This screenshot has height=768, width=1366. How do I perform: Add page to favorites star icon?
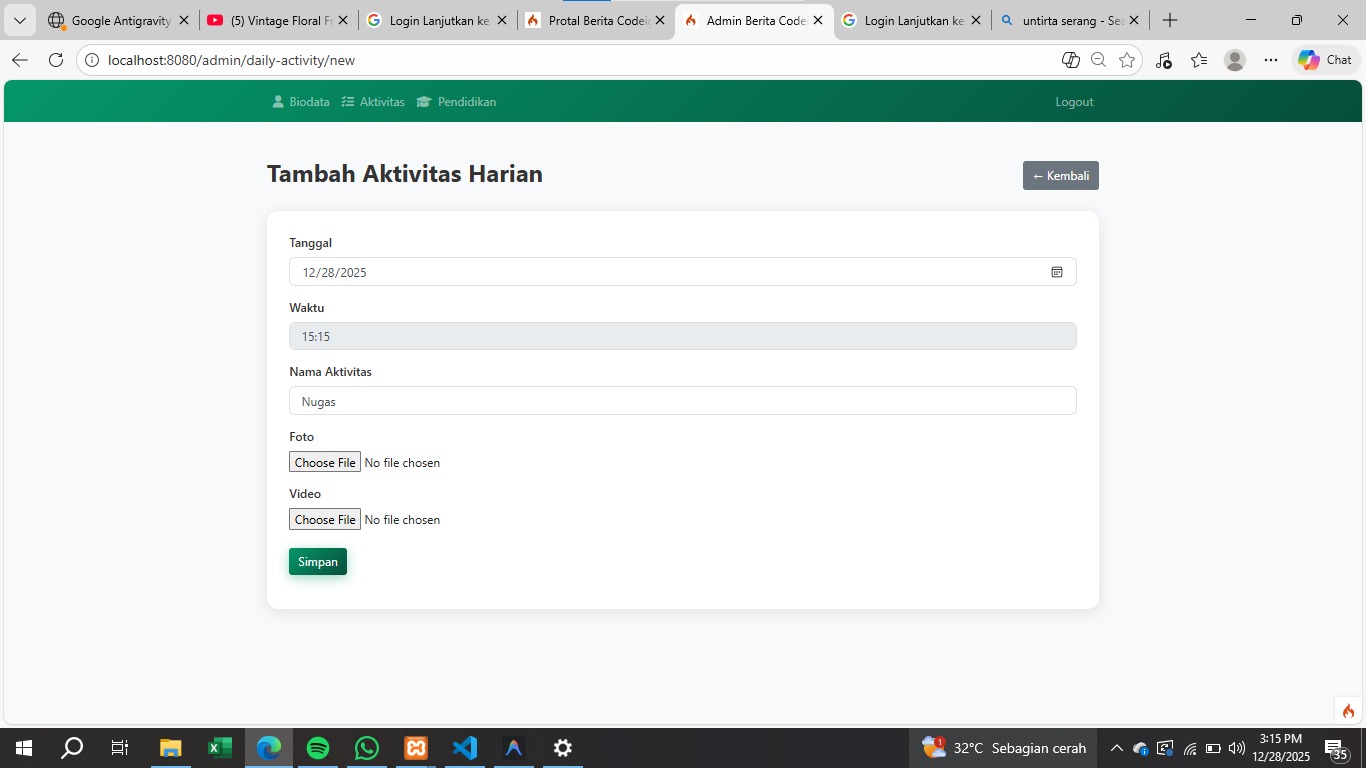point(1127,60)
